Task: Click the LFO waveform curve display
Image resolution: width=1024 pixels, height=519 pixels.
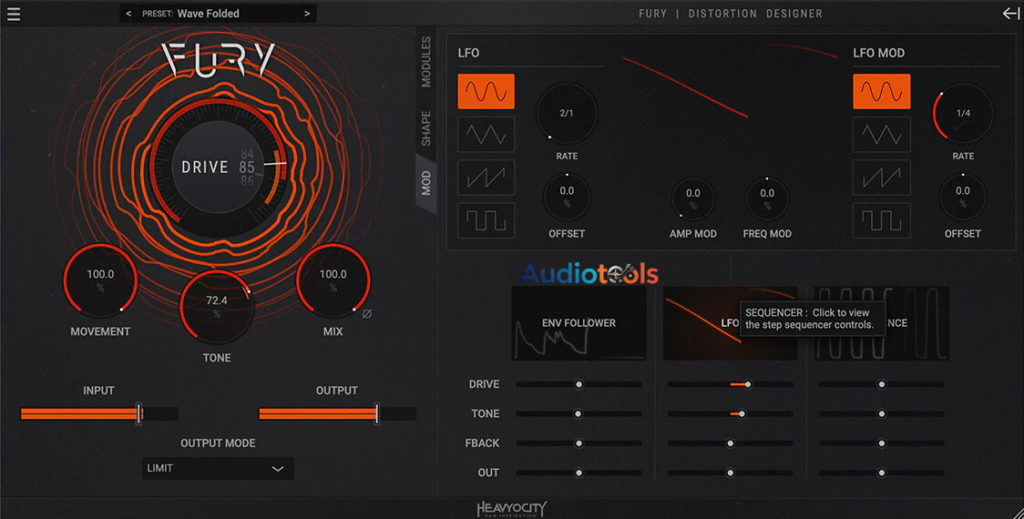Action: click(730, 82)
